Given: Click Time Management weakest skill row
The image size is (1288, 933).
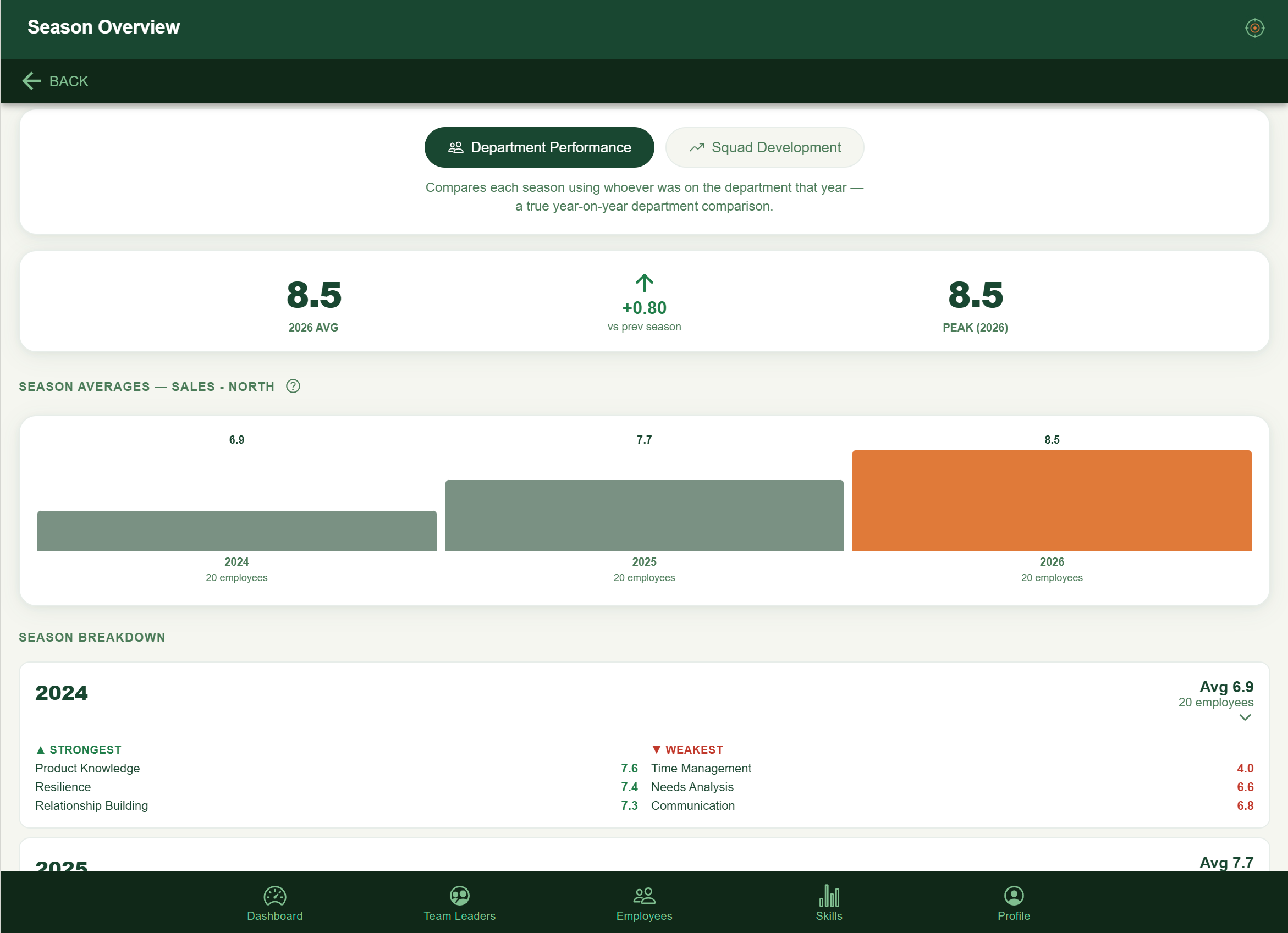Looking at the screenshot, I should [x=952, y=768].
